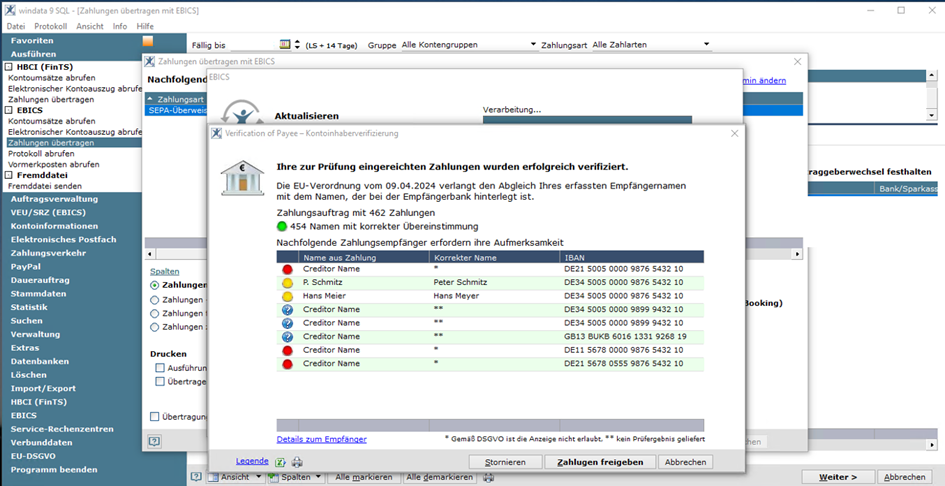Image resolution: width=945 pixels, height=486 pixels.
Task: Click the yellow warning icon next to Hans Meier
Action: click(x=287, y=296)
